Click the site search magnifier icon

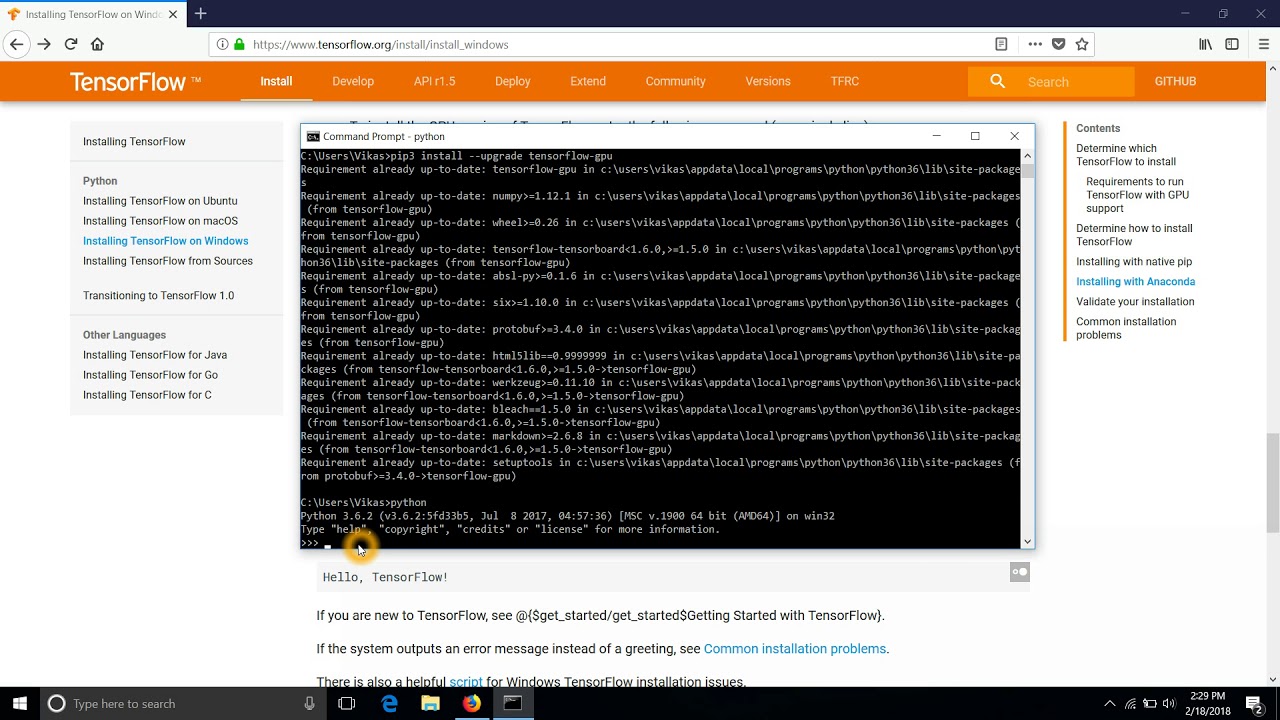click(x=997, y=81)
